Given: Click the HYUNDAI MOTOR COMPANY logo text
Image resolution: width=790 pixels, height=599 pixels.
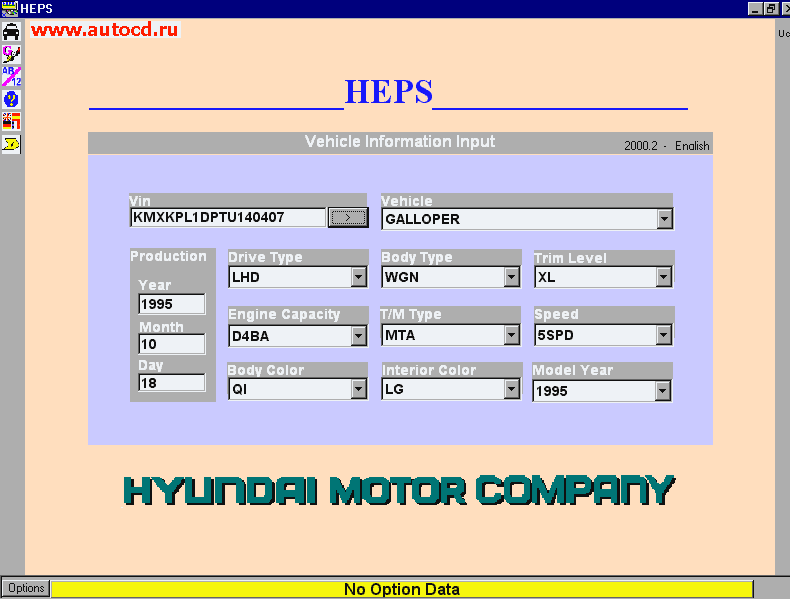Looking at the screenshot, I should tap(399, 490).
